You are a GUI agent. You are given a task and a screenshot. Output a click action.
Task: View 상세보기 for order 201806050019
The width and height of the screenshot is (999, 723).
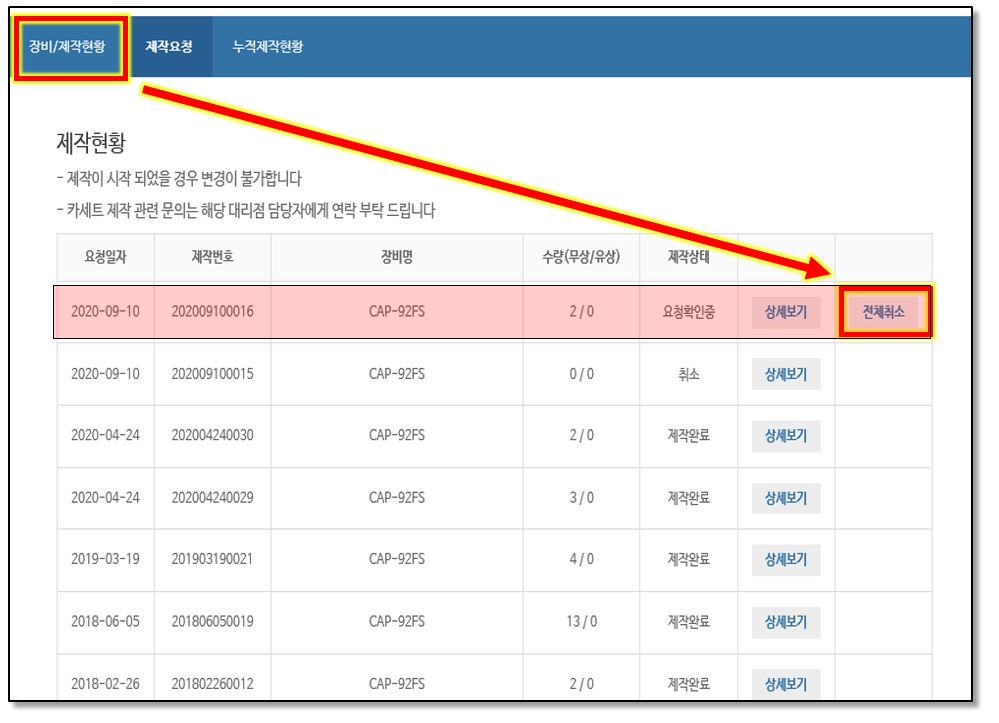(x=785, y=621)
